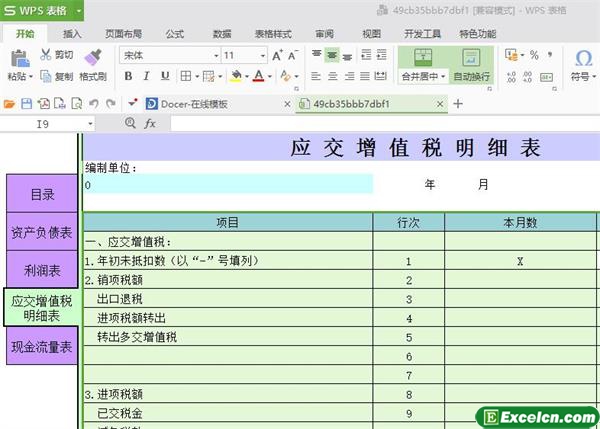Click the font color red A swatch
Viewport: 600px width, 429px height.
258,76
